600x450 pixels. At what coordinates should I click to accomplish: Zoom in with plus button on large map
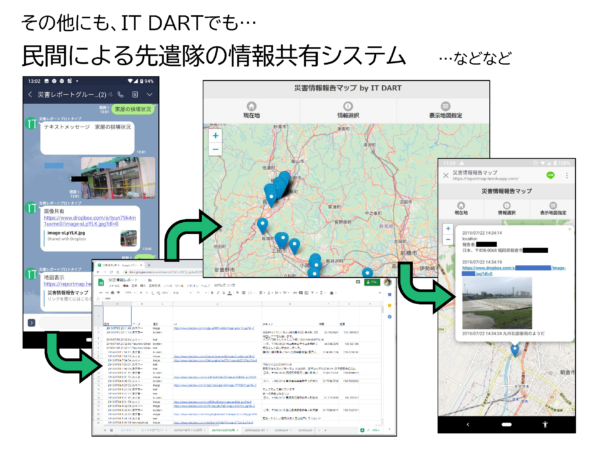tap(215, 134)
